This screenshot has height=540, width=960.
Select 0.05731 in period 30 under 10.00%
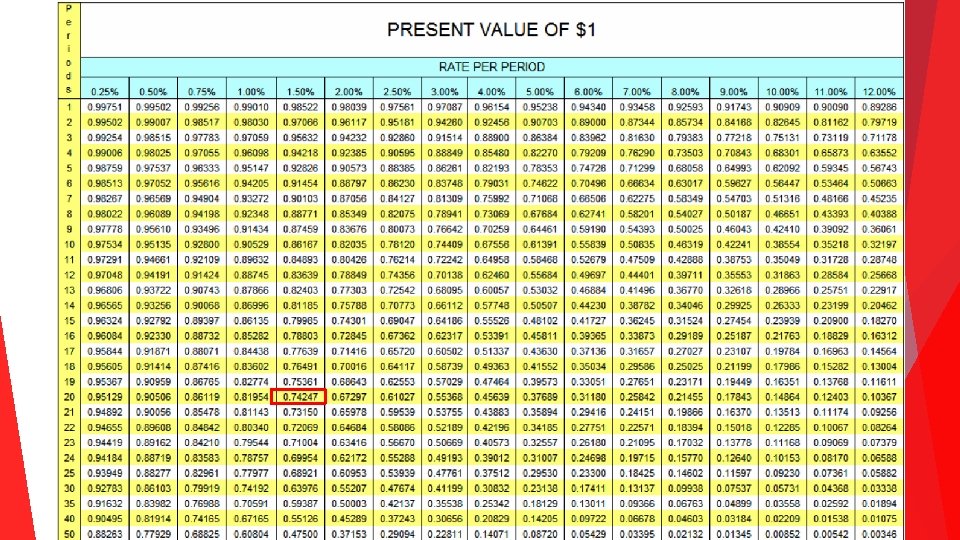(x=782, y=489)
